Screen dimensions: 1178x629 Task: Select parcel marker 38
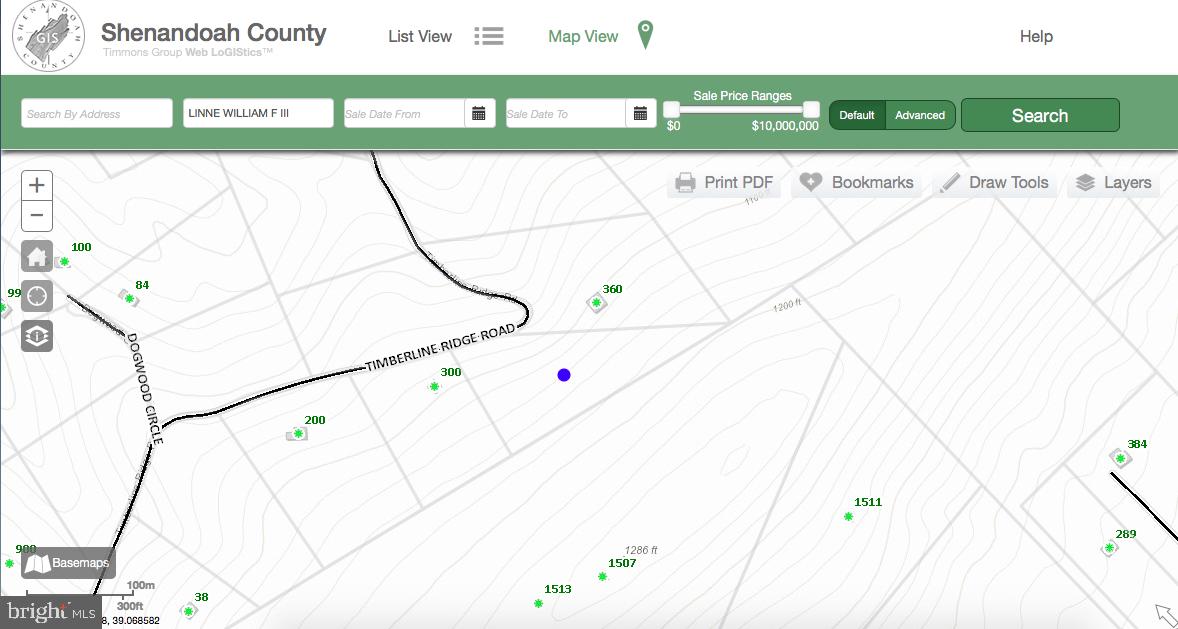coord(189,611)
